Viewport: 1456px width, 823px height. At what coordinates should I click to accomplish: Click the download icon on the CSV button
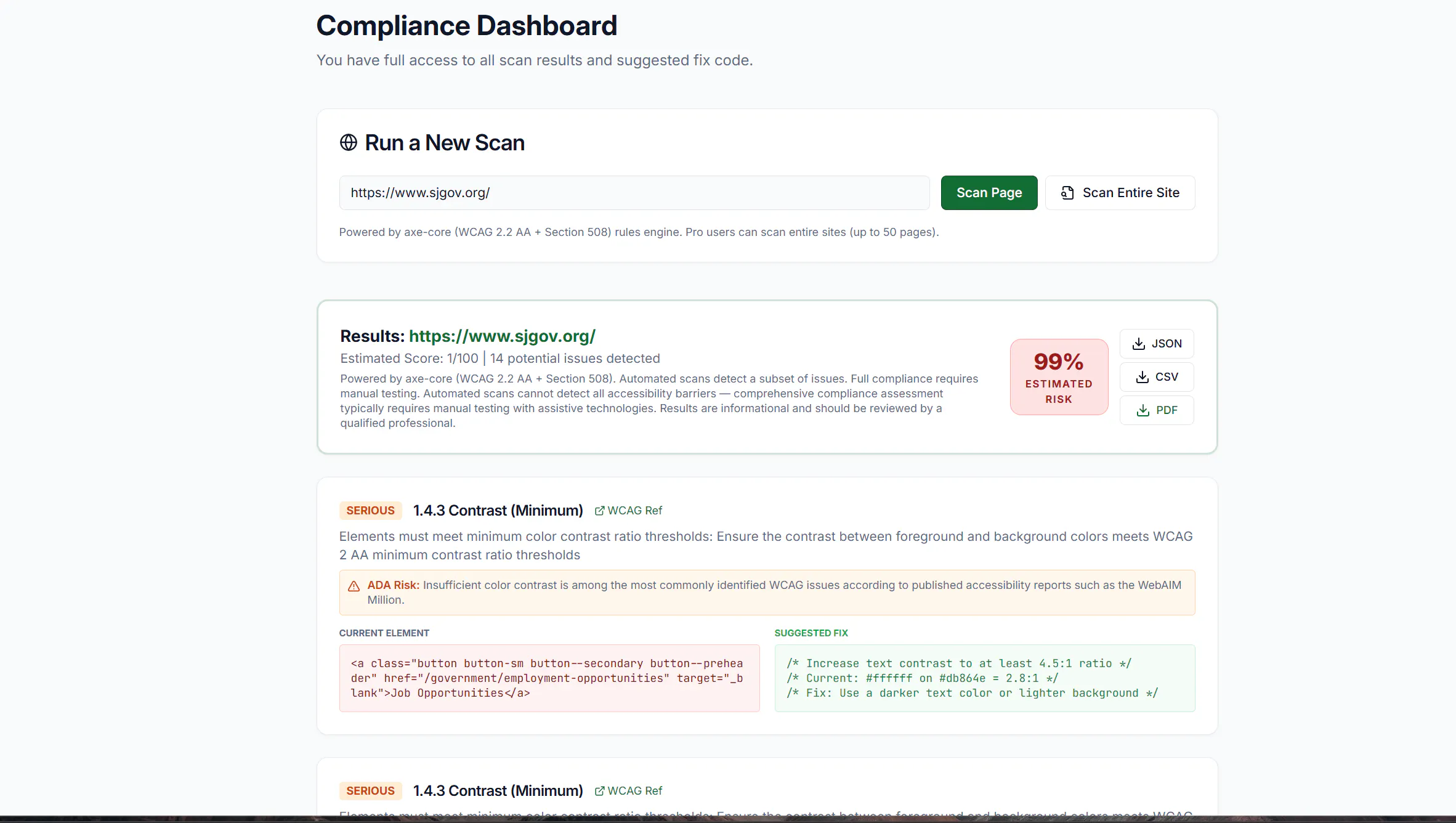[x=1143, y=377]
